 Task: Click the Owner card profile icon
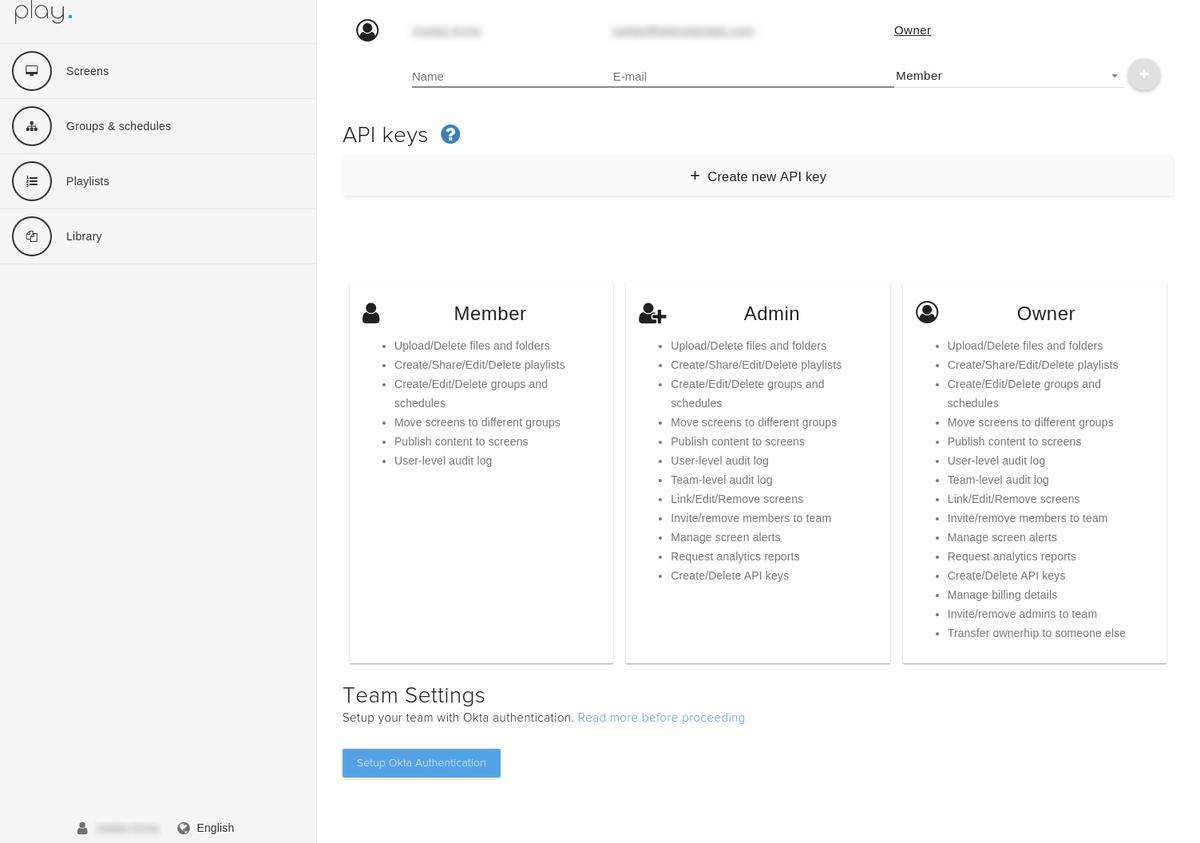point(927,313)
